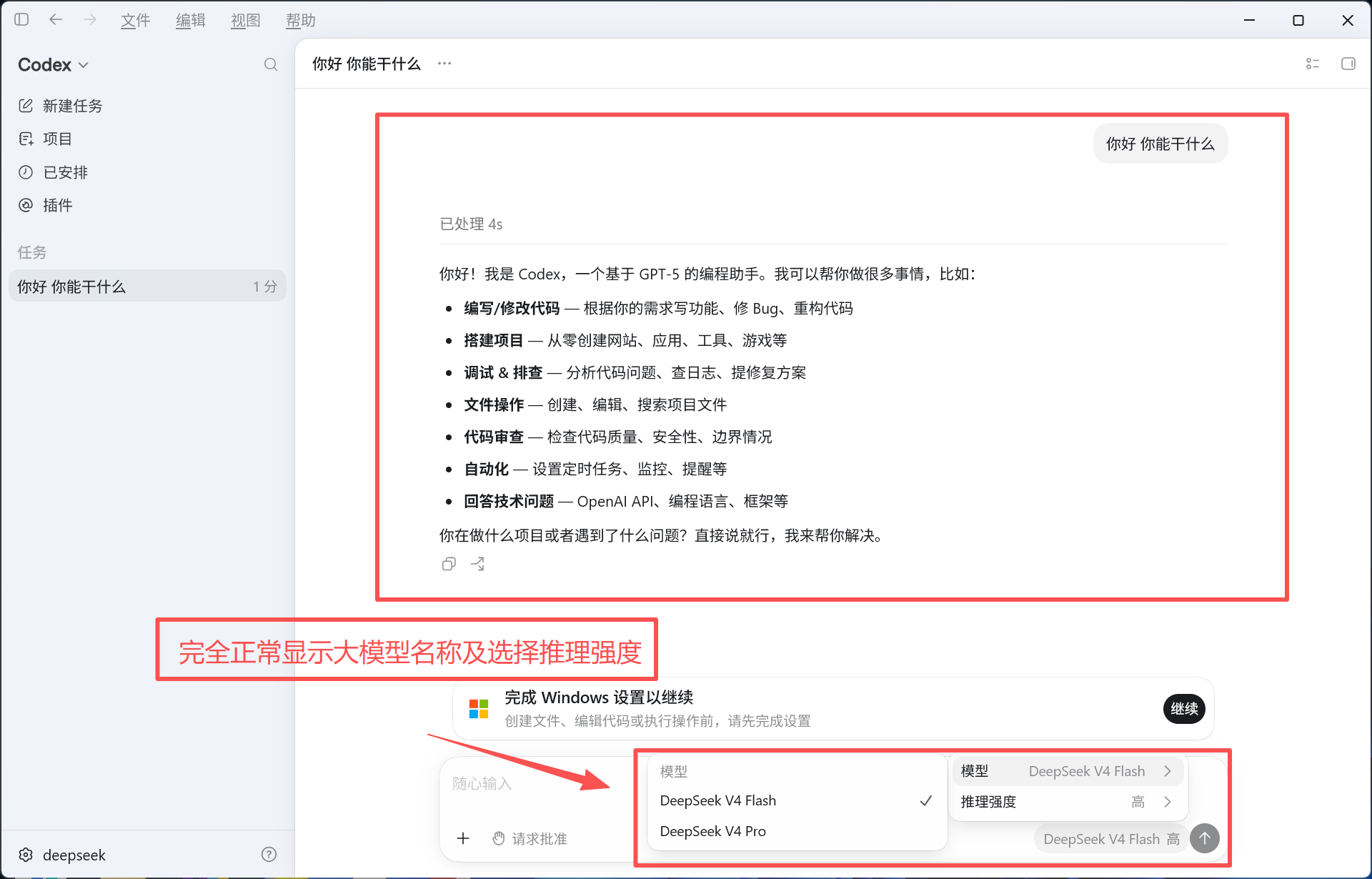The width and height of the screenshot is (1372, 879).
Task: Click the sidebar search icon
Action: (x=271, y=65)
